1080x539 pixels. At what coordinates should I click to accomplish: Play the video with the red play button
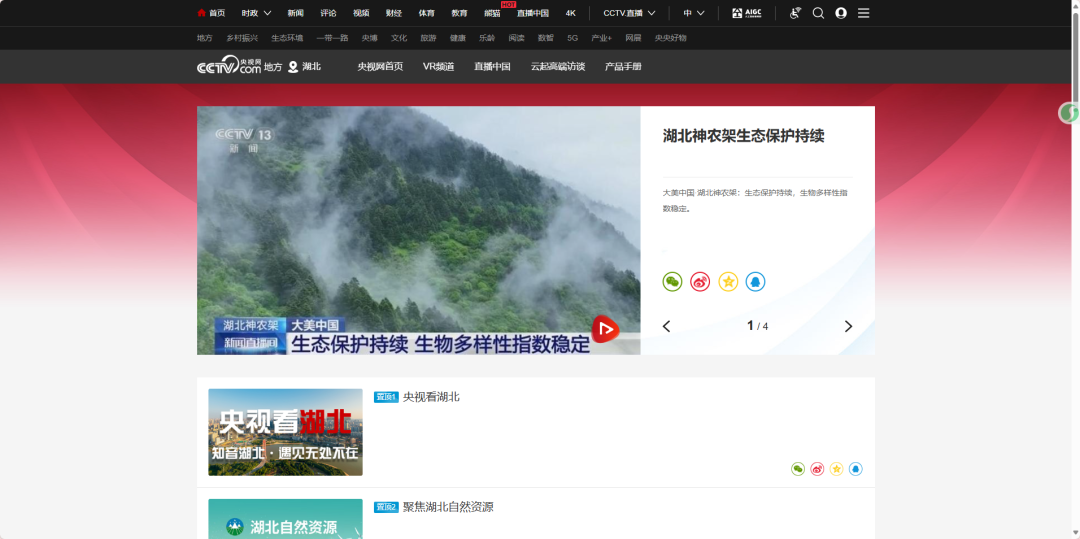(605, 329)
